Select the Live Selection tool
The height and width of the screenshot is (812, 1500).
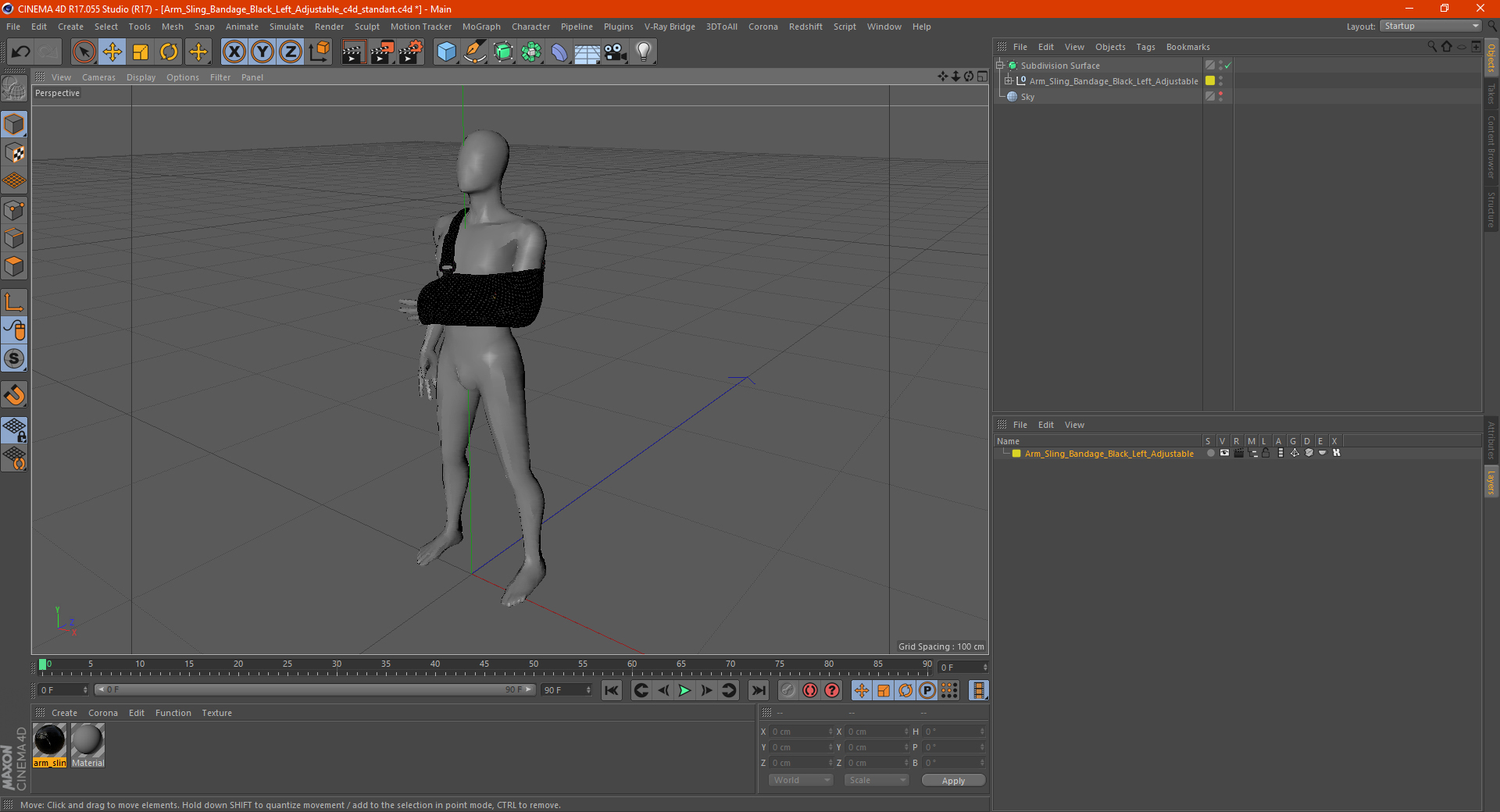pos(84,52)
